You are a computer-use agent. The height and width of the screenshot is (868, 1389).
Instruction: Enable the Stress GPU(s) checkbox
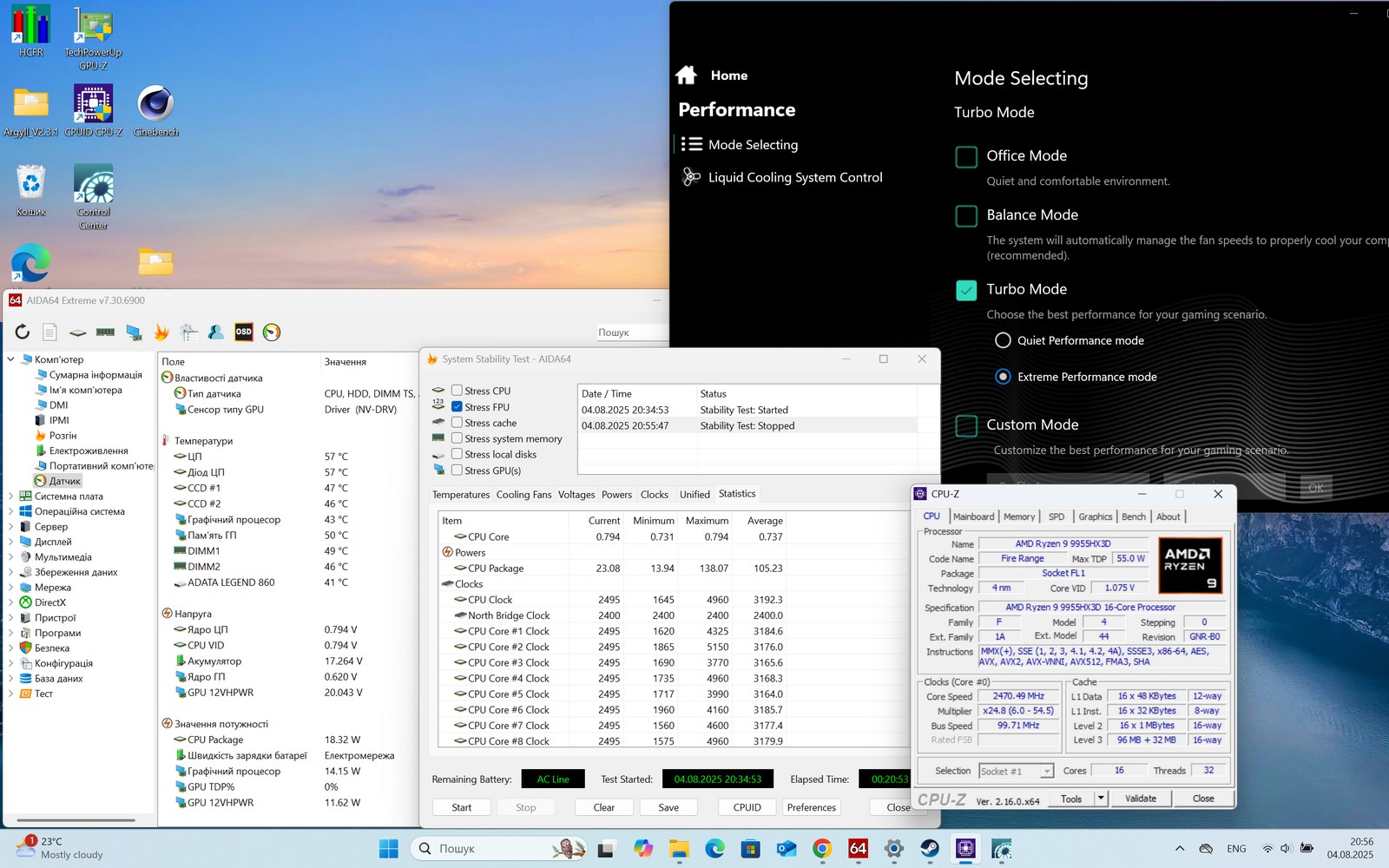click(457, 470)
